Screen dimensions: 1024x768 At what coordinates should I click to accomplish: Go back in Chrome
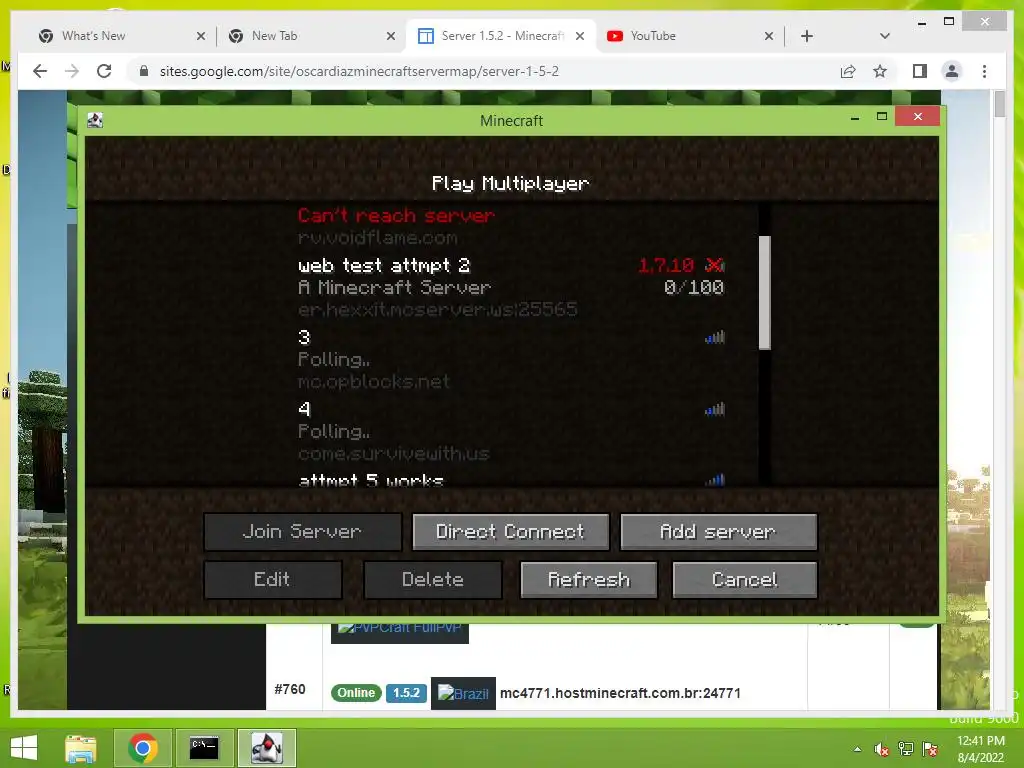(x=40, y=71)
